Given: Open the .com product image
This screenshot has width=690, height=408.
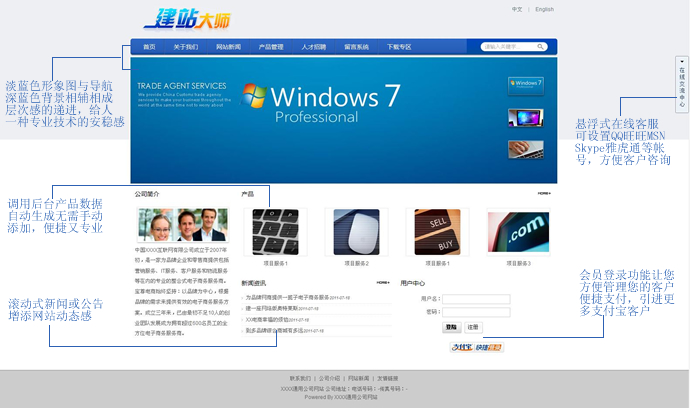Looking at the screenshot, I should [518, 232].
